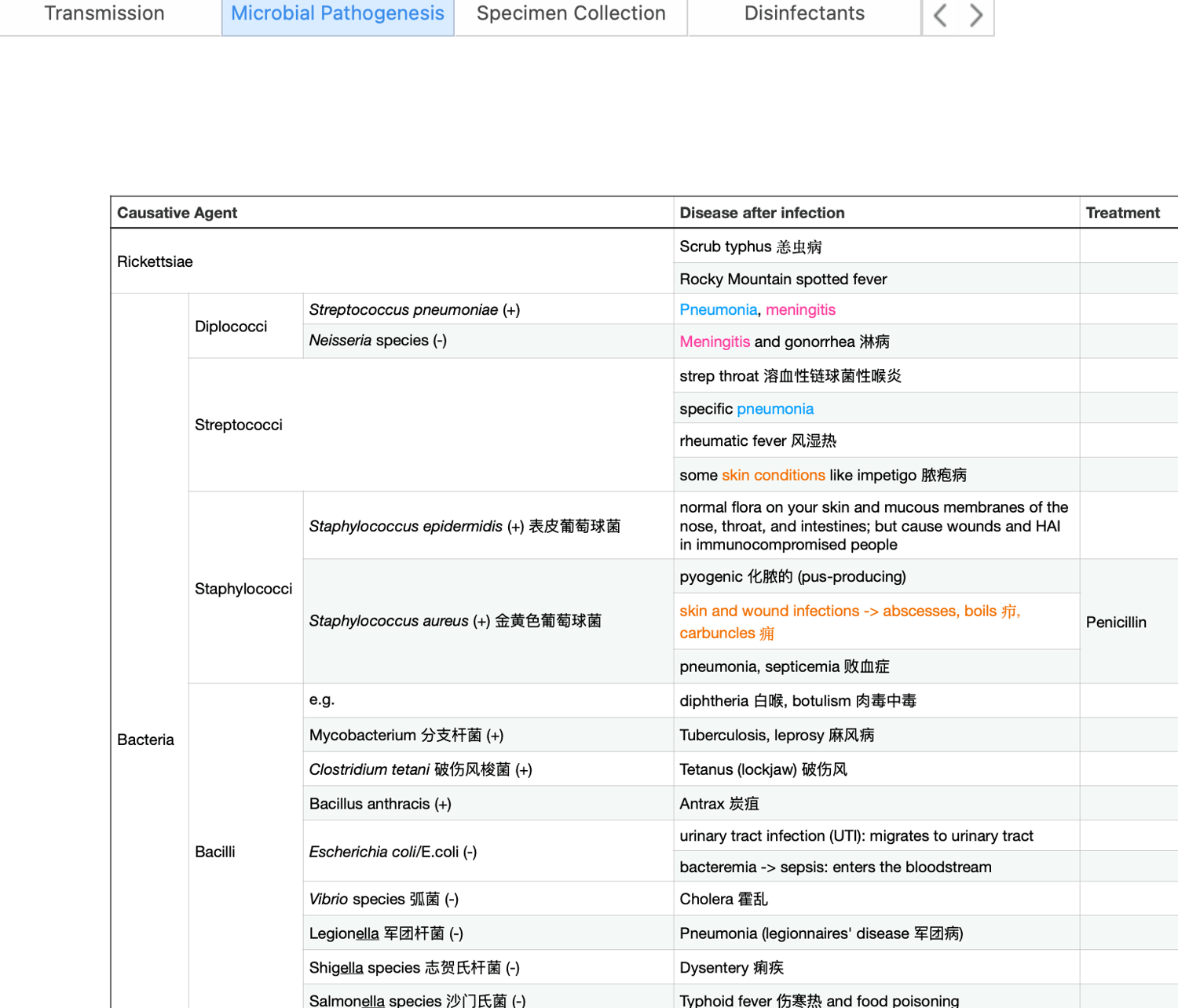The width and height of the screenshot is (1178, 1008).
Task: Select the Staphylococci cell
Action: (246, 588)
